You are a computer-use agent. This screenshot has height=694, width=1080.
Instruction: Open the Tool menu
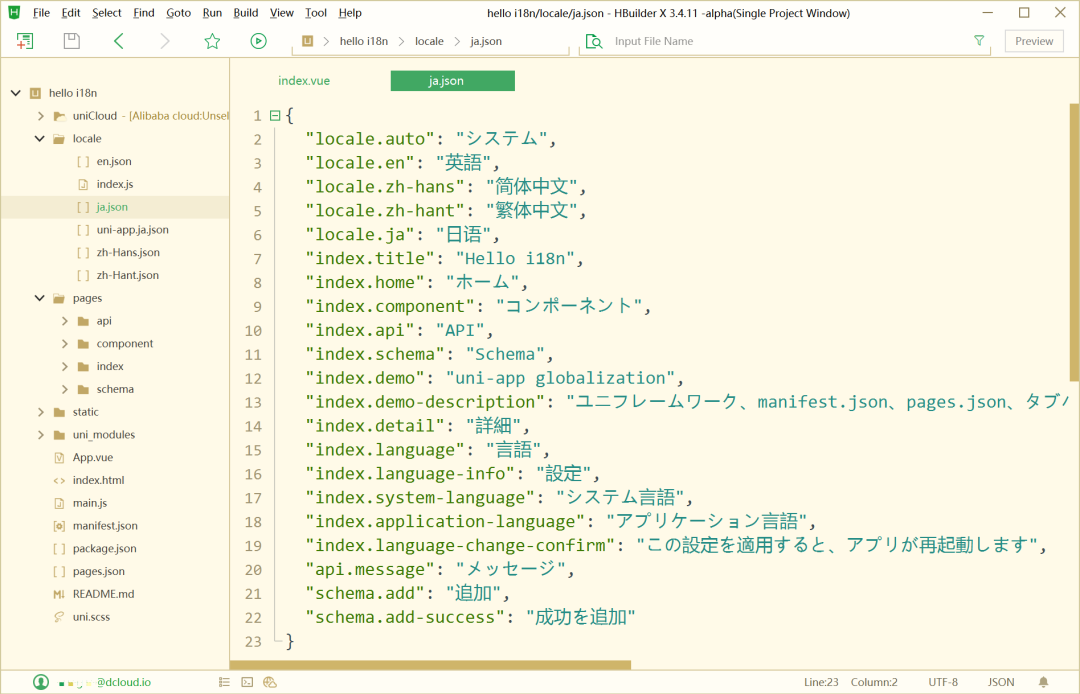(316, 12)
